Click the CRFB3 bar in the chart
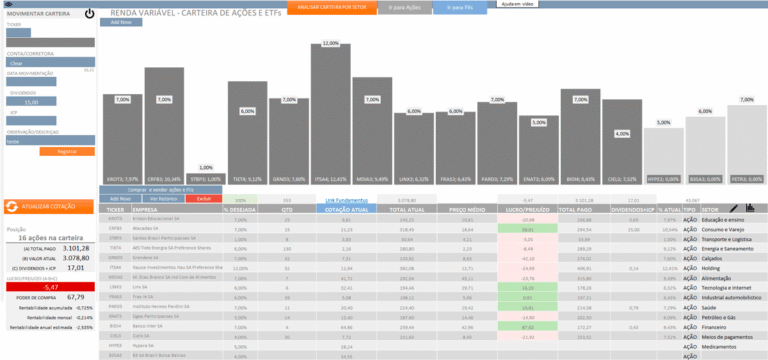 pyautogui.click(x=164, y=126)
